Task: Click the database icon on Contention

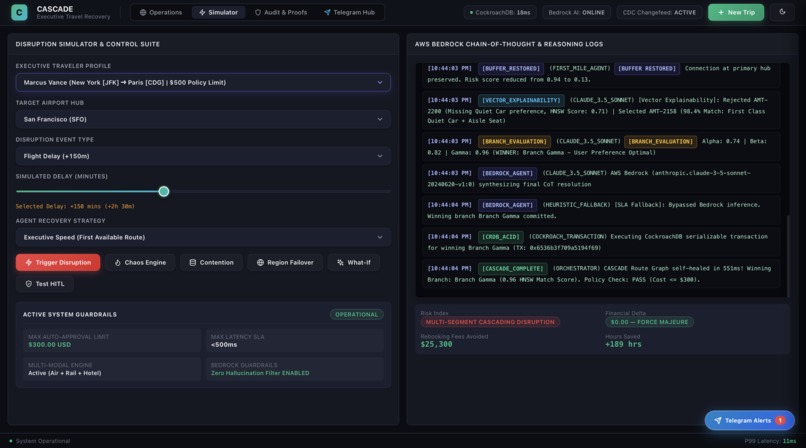Action: (192, 263)
